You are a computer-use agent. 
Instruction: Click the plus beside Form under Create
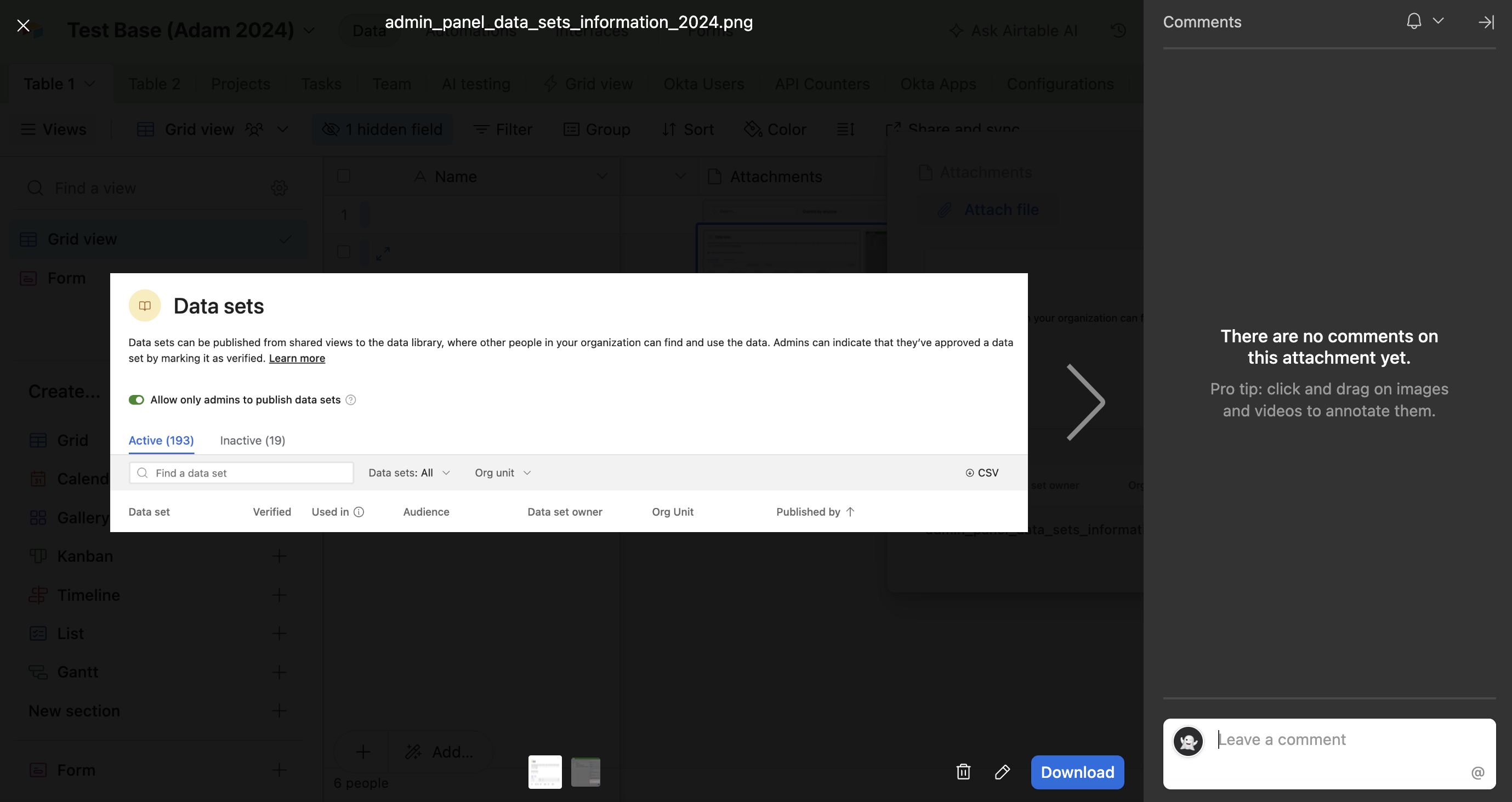[280, 769]
